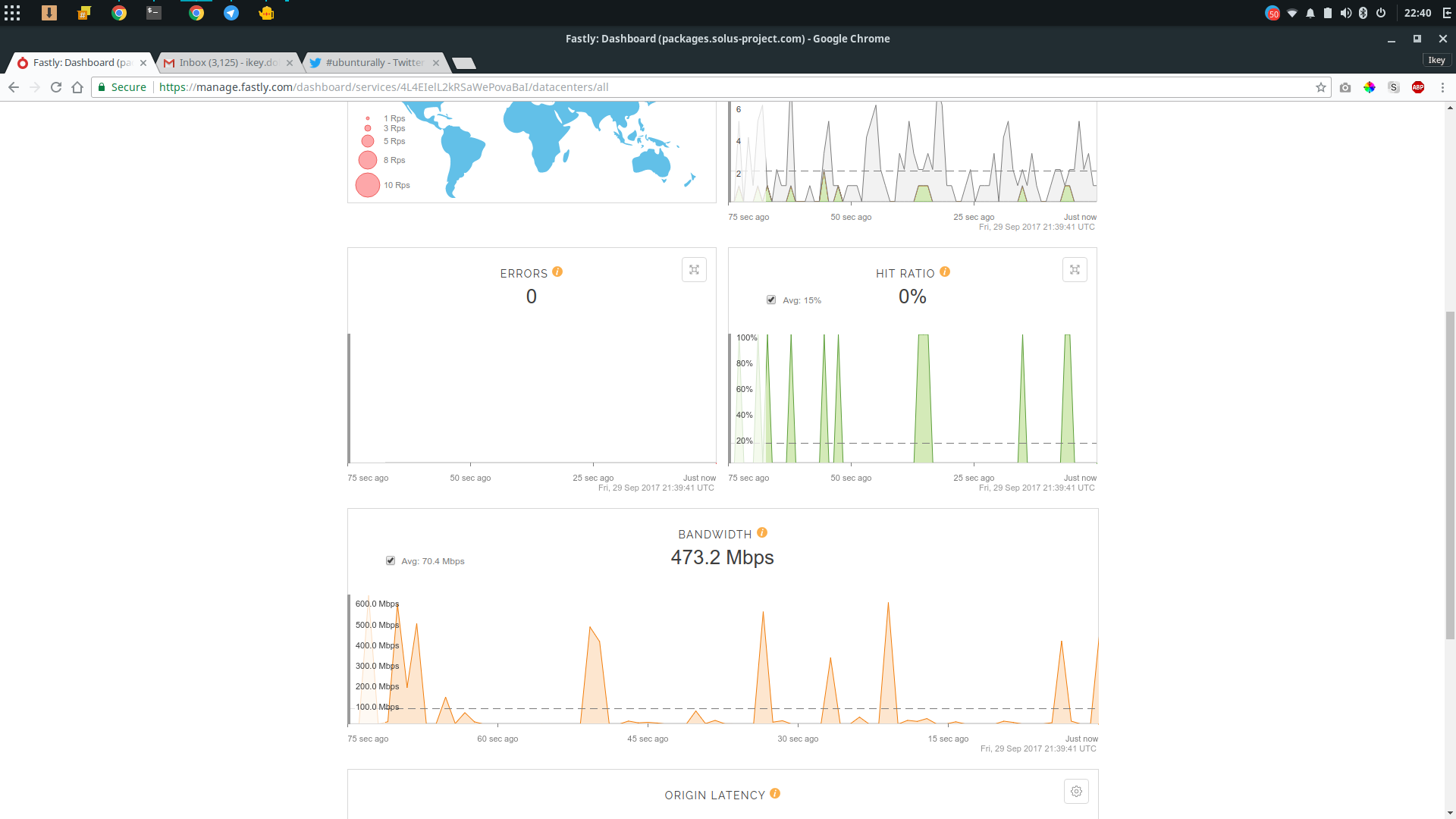This screenshot has width=1456, height=819.
Task: Open Origin Latency settings gear
Action: coord(1076,792)
